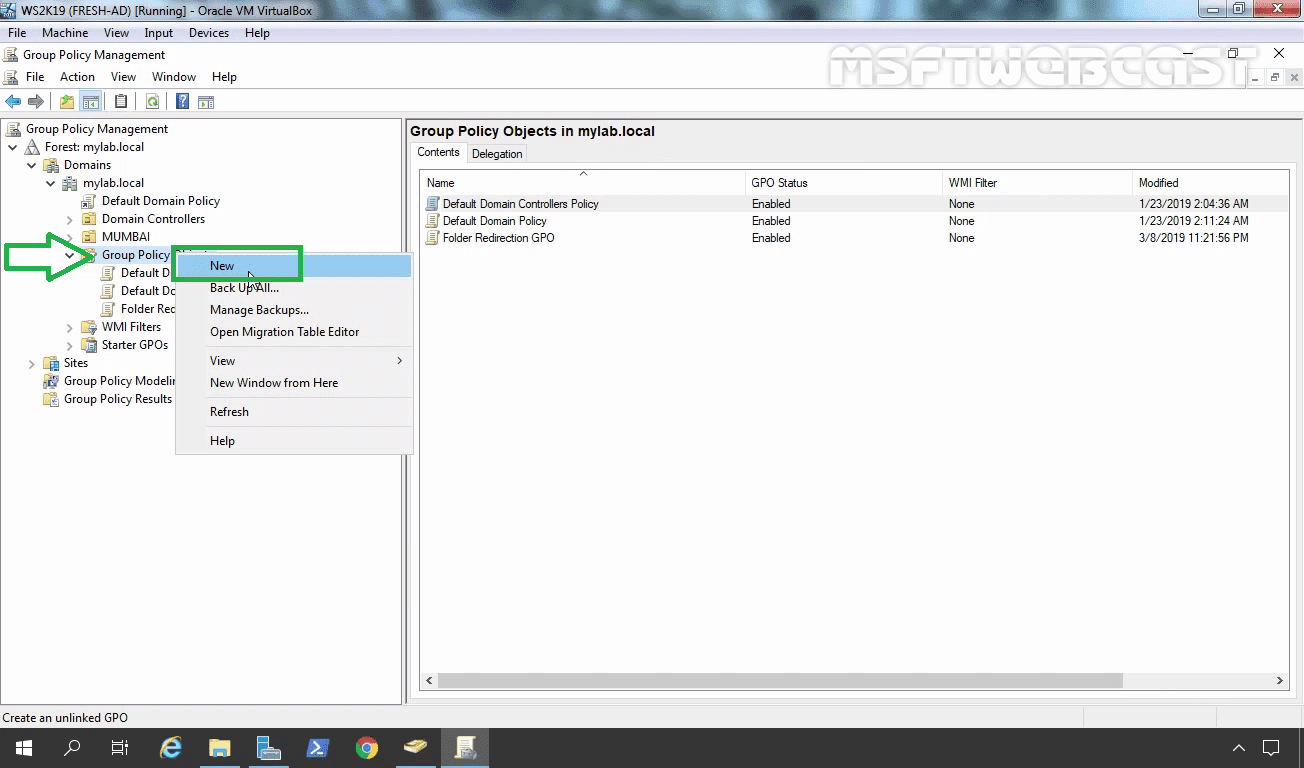The height and width of the screenshot is (768, 1304).
Task: Choose New in the context menu
Action: coord(294,266)
